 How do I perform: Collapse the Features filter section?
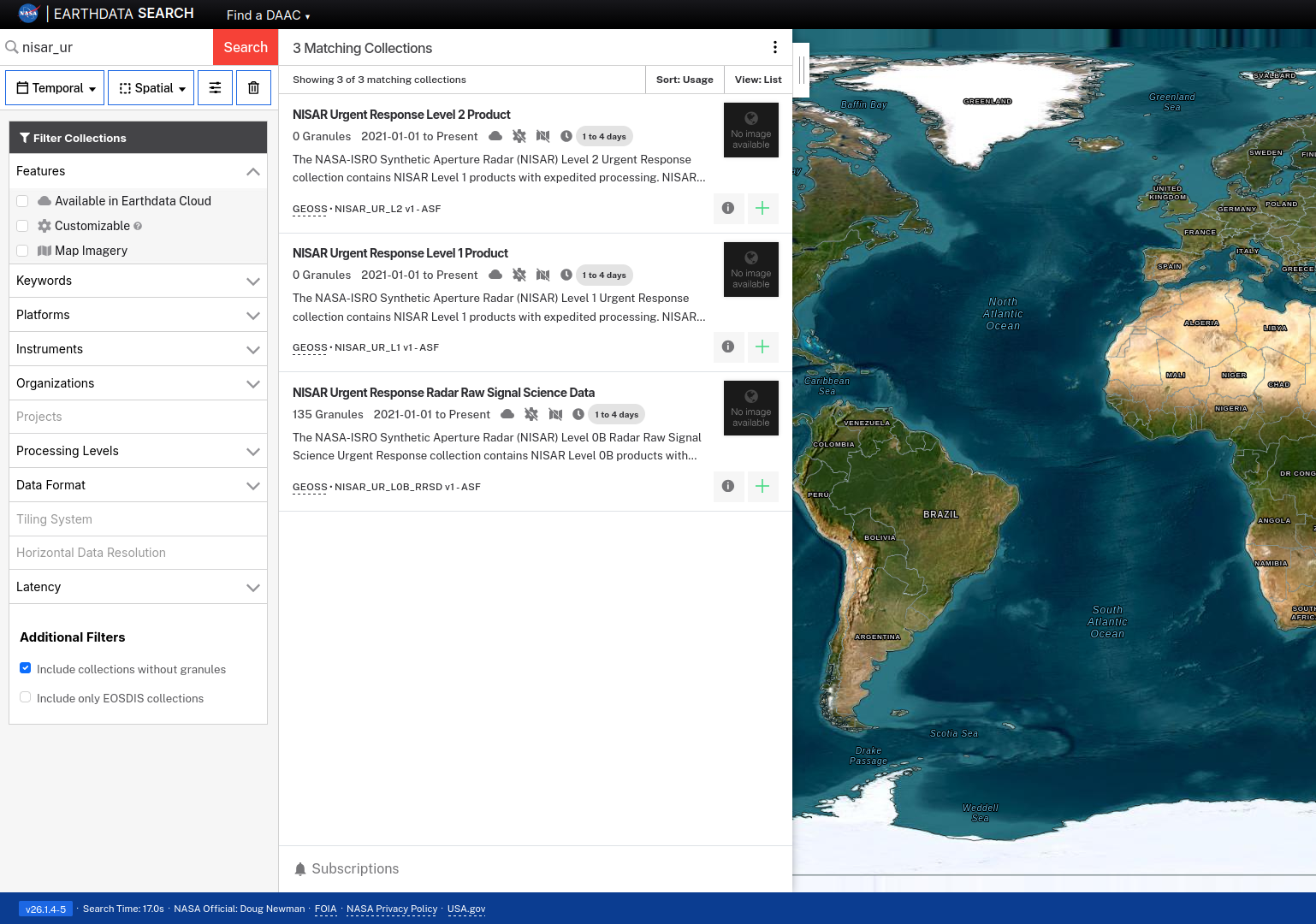(138, 171)
